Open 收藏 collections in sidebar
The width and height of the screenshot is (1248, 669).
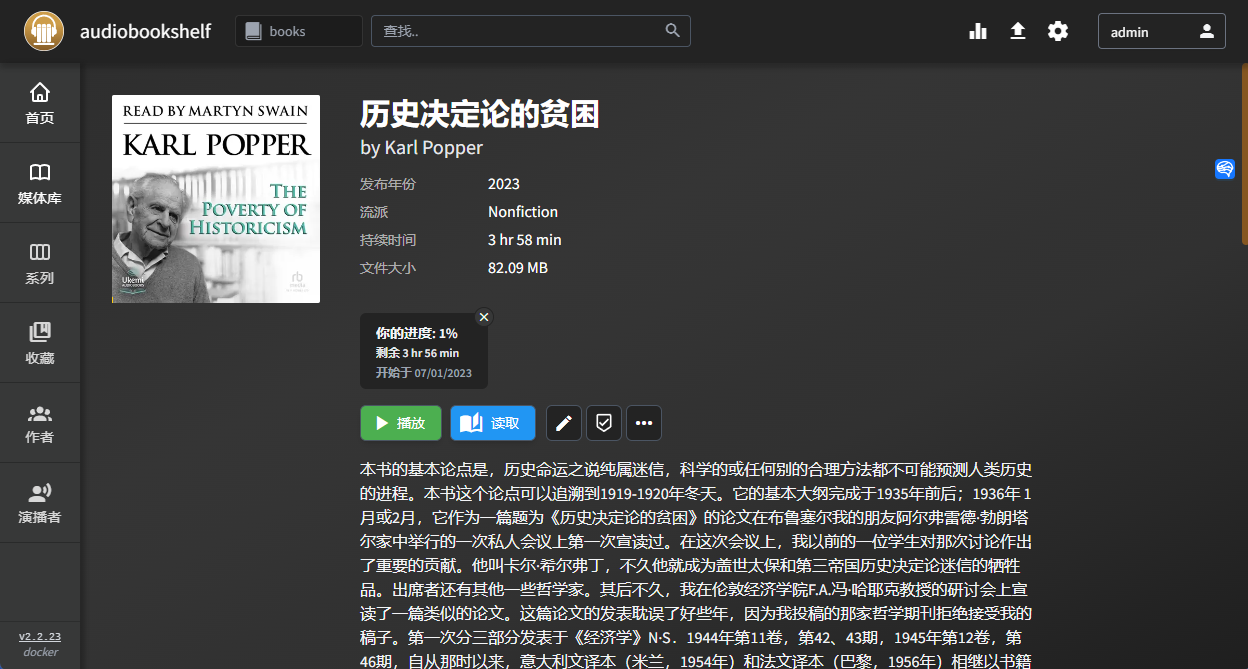40,343
